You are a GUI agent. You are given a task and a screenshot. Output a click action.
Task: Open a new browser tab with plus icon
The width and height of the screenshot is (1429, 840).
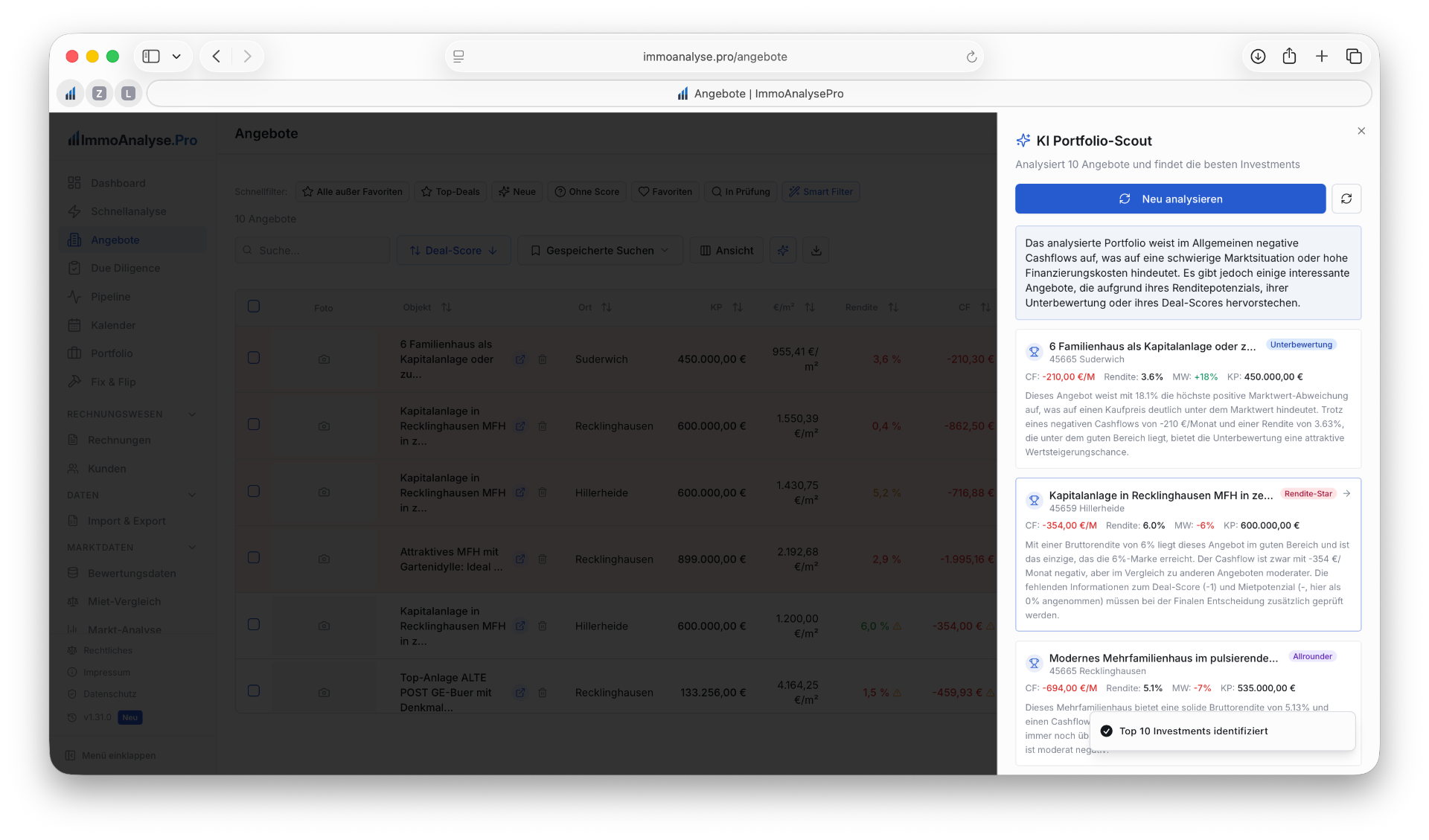(1321, 57)
